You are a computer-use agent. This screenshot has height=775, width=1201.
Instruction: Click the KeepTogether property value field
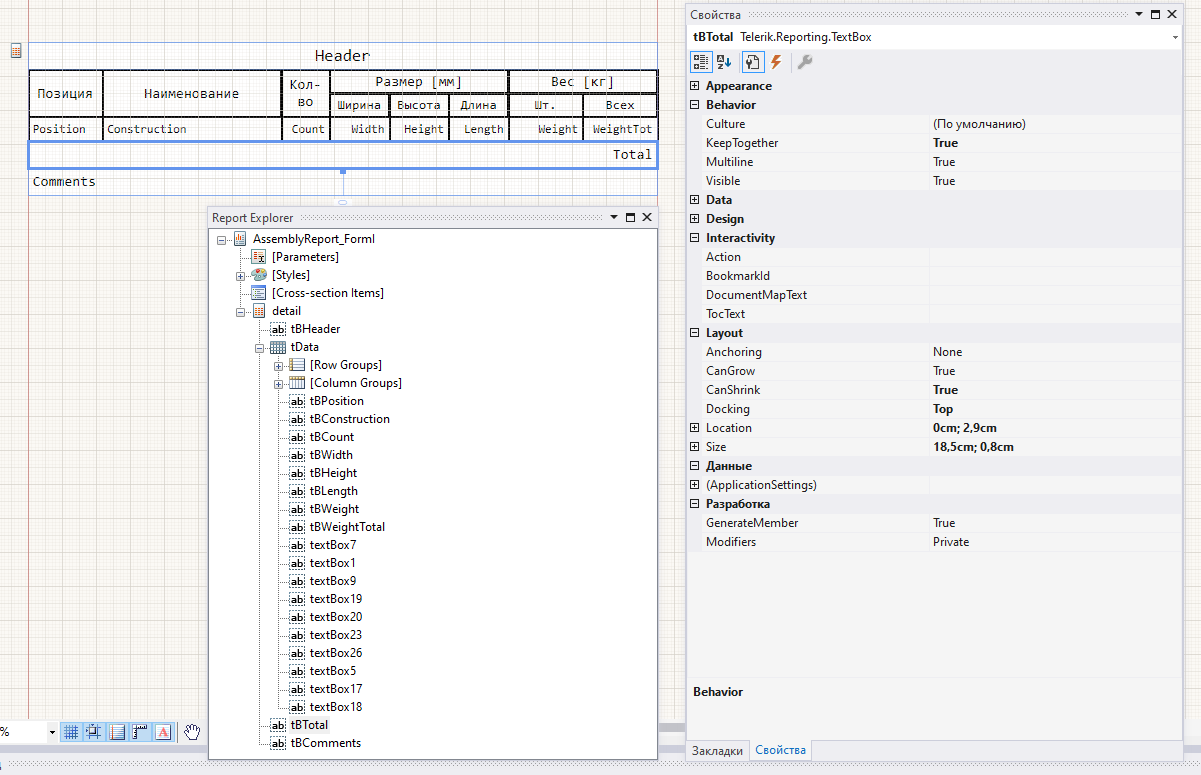coord(1055,143)
